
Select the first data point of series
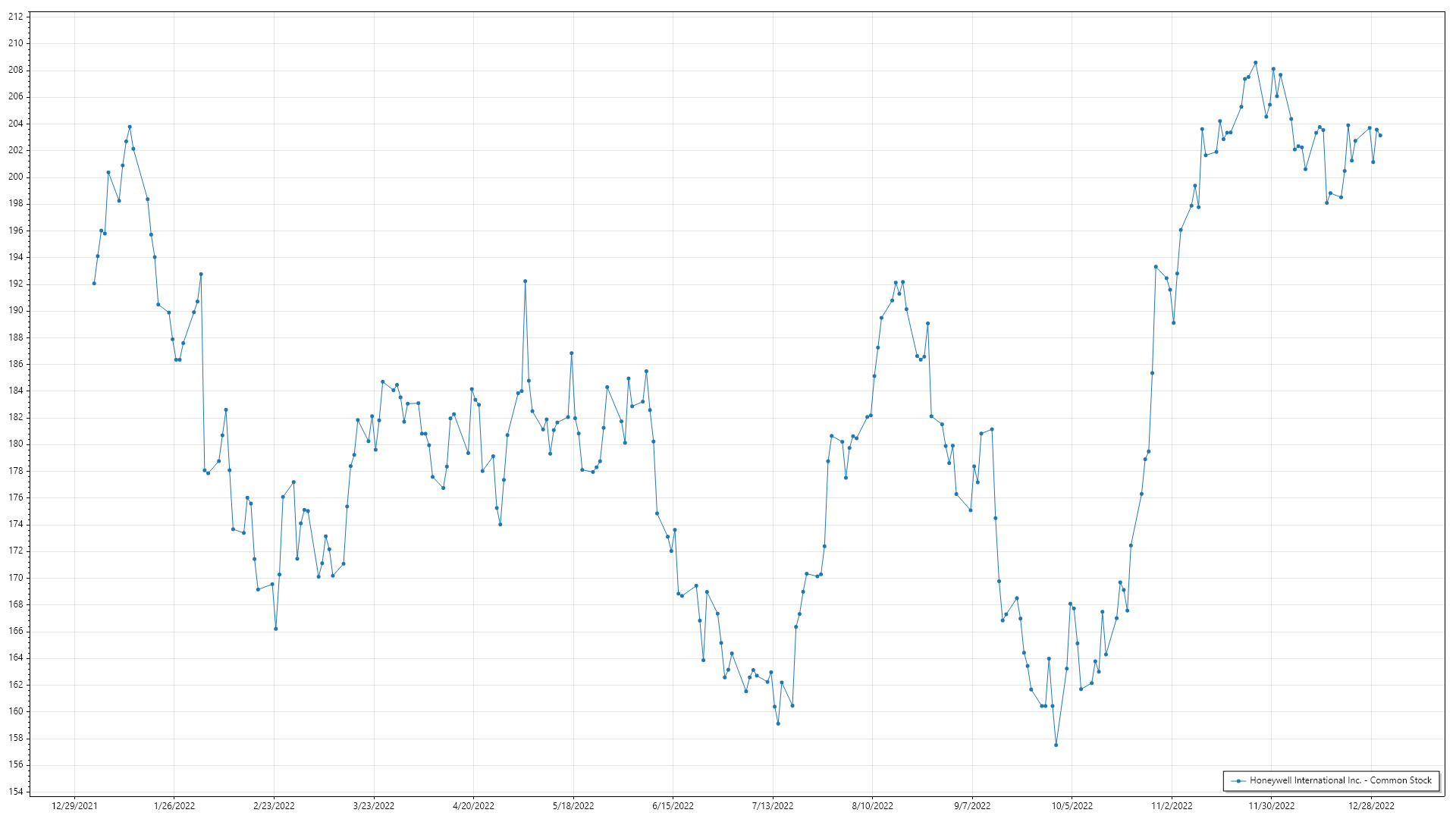coord(94,284)
